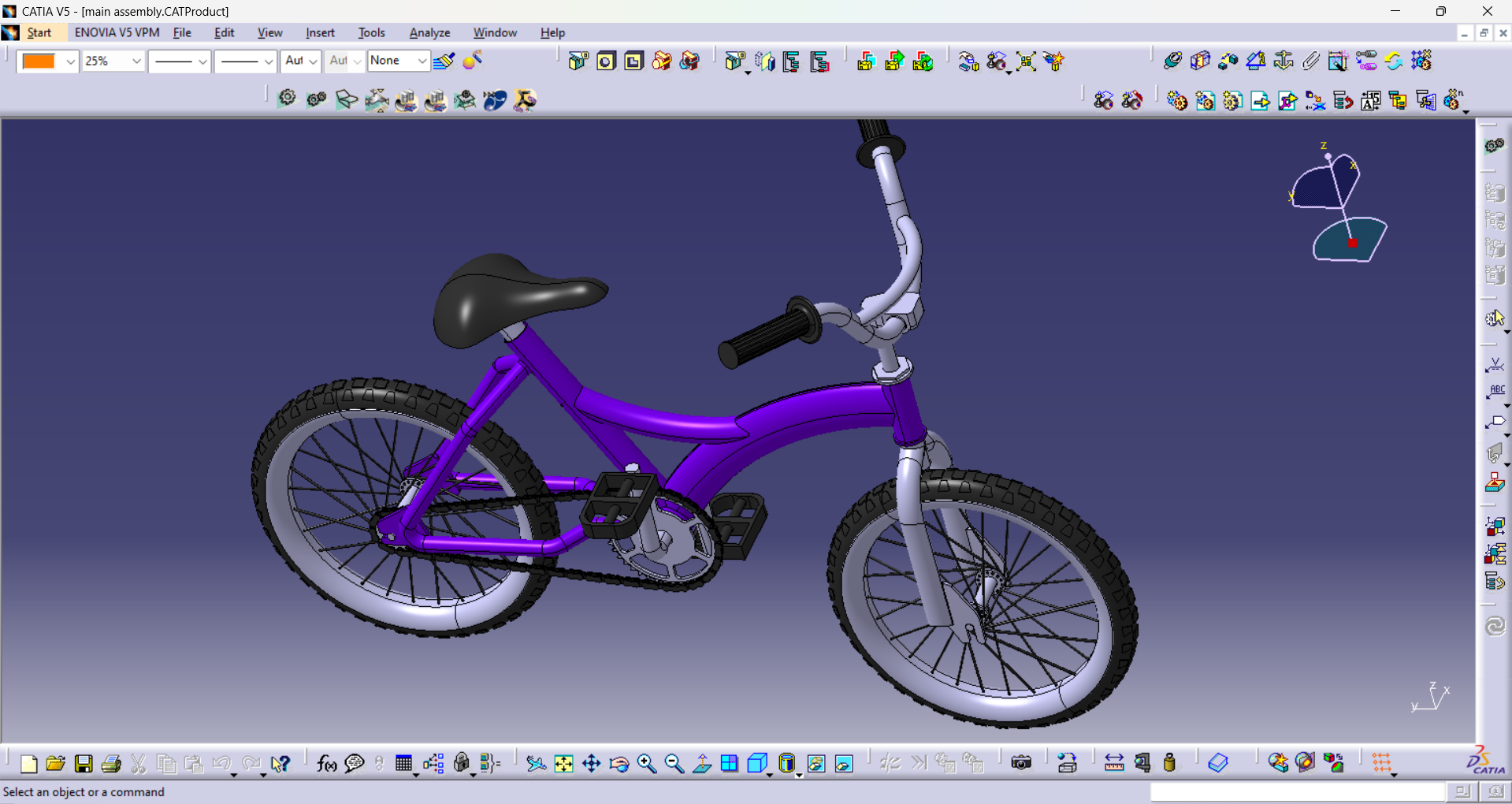The image size is (1512, 804).
Task: Select the Measure Between ruler tool
Action: coord(1113,763)
